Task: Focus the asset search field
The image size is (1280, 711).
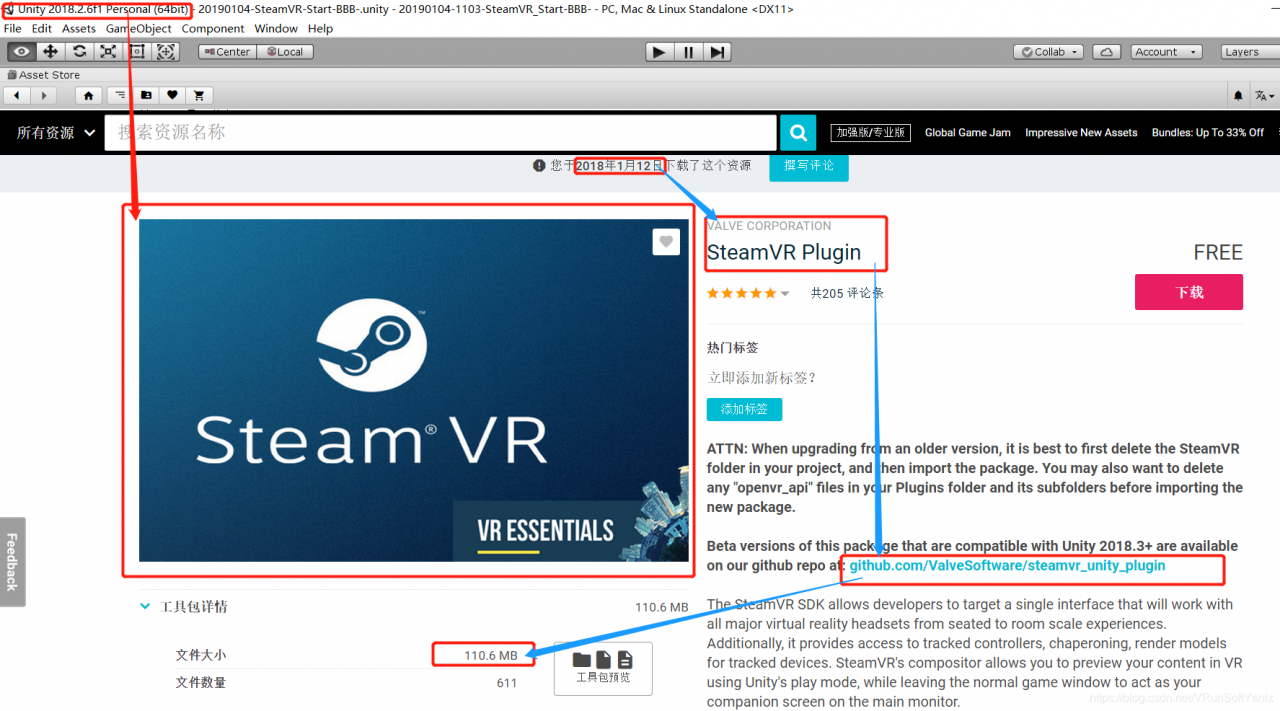Action: coord(440,132)
